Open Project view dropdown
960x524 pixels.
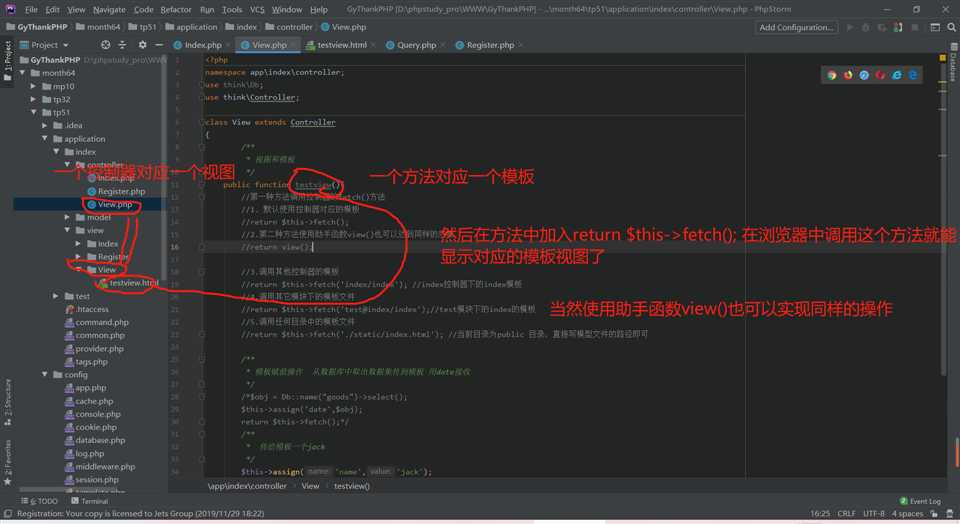(x=44, y=45)
